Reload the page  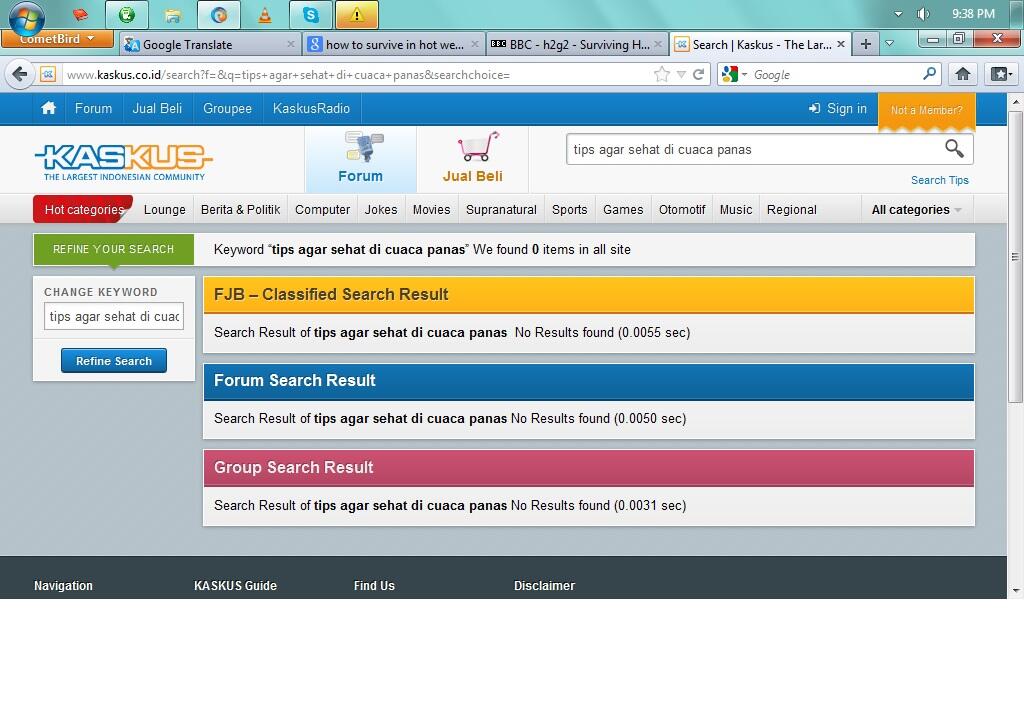point(698,74)
